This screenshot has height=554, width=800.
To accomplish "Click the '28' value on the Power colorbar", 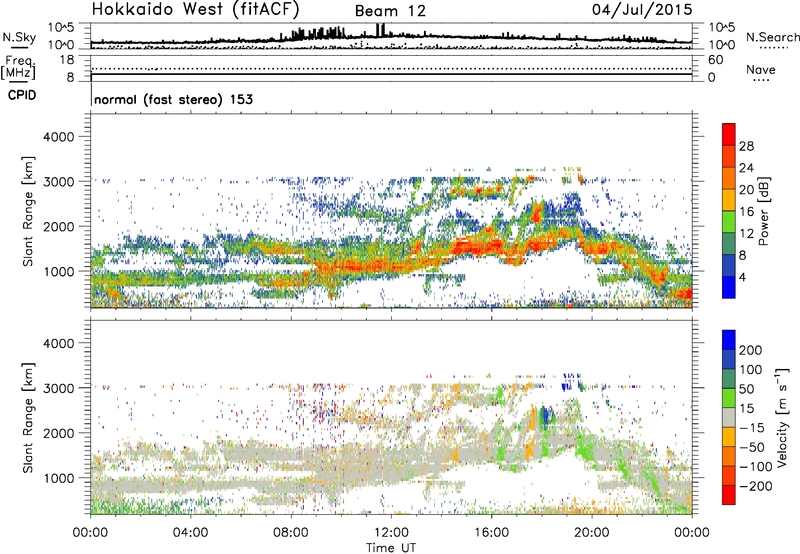I will [x=746, y=146].
